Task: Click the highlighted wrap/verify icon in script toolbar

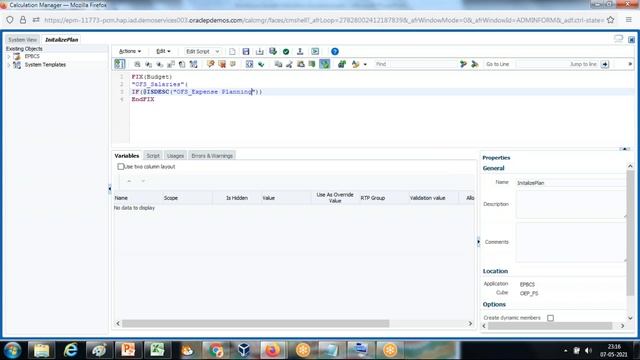Action: tap(324, 64)
